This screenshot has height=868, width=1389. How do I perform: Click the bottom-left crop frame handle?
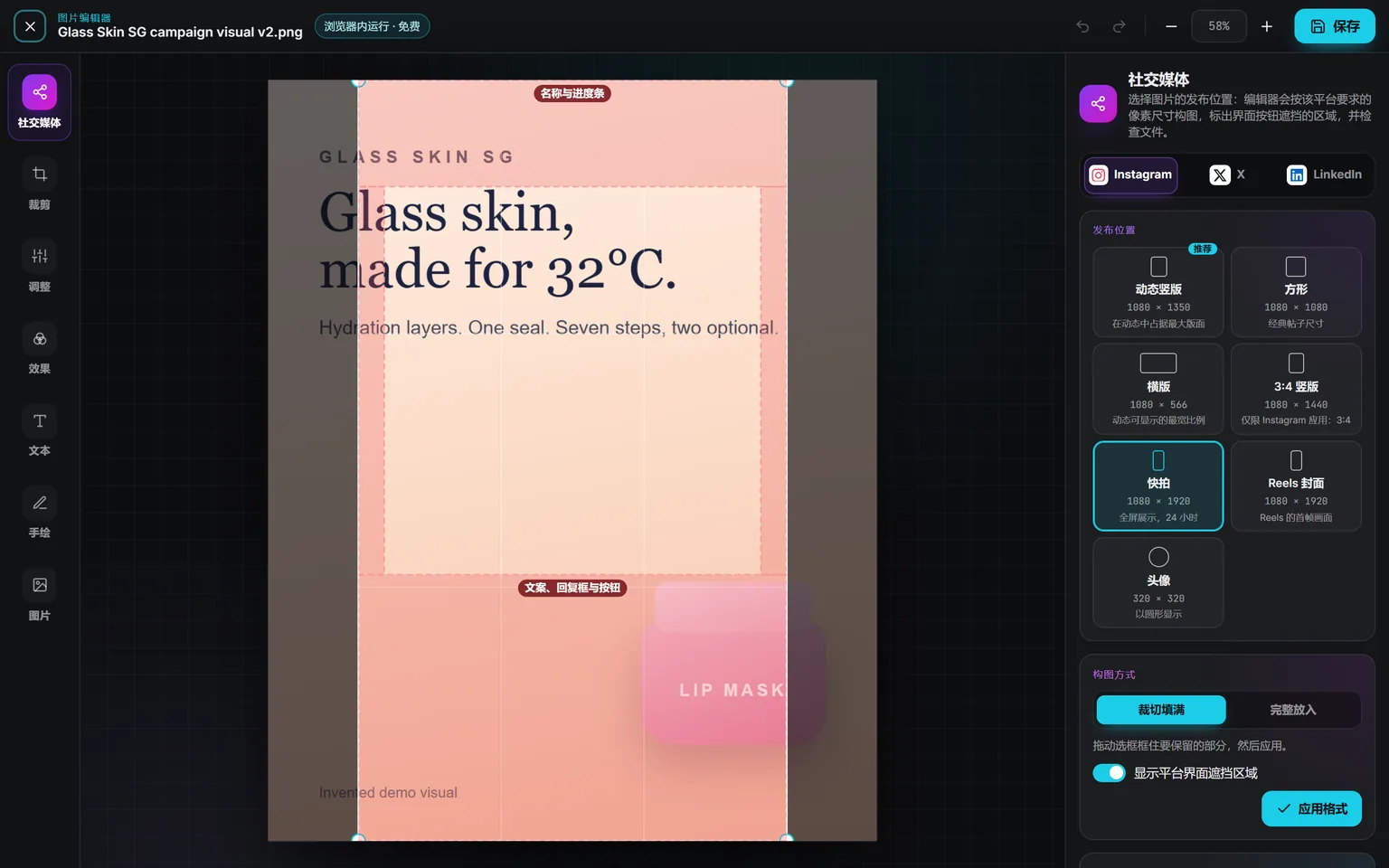(358, 840)
